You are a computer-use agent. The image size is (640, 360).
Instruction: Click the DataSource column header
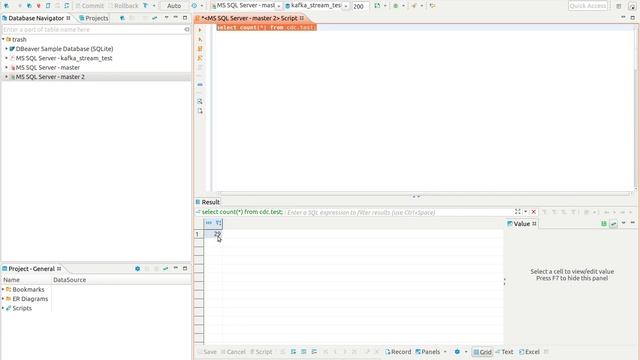(69, 280)
